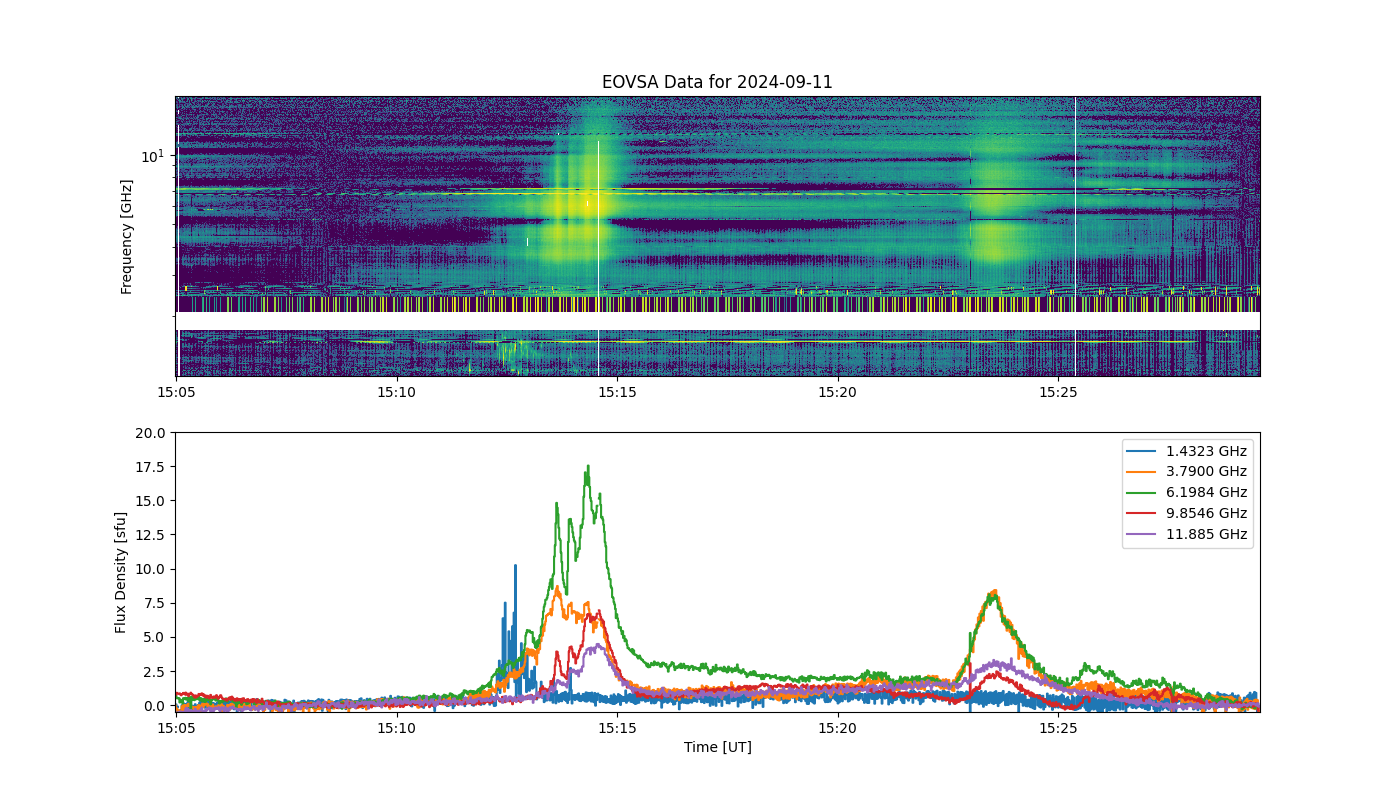Screen dimensions: 1400x800
Task: Click the 12.5 tick label on the flux axis
Action: tap(152, 535)
